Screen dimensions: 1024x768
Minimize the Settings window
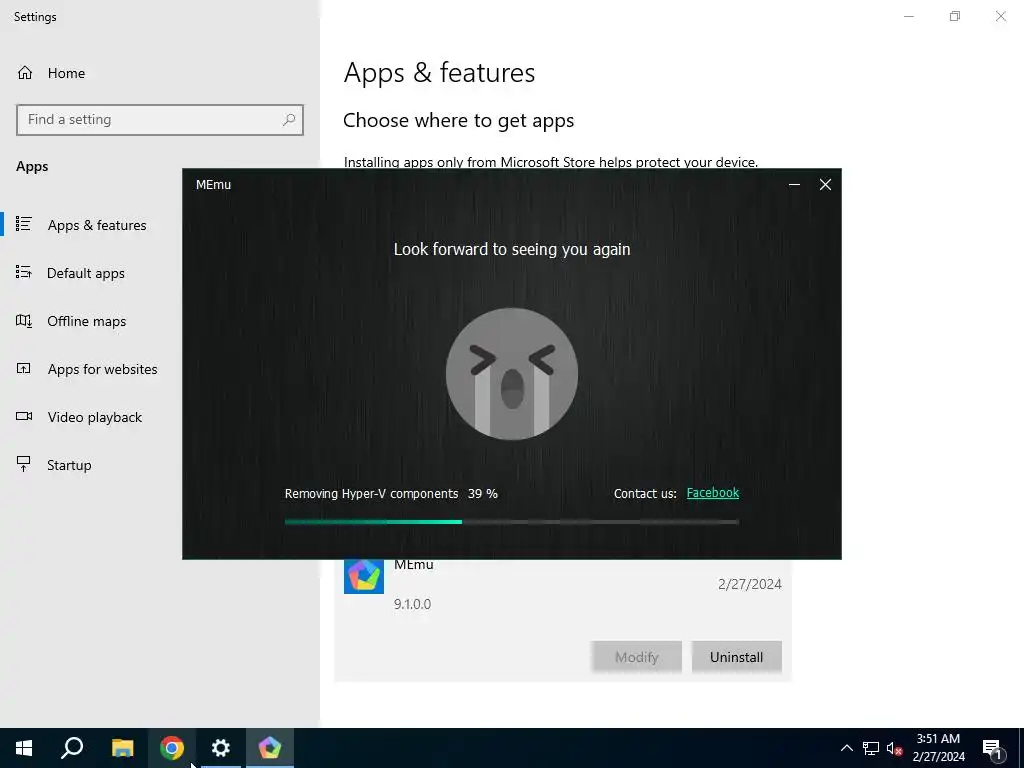[908, 16]
